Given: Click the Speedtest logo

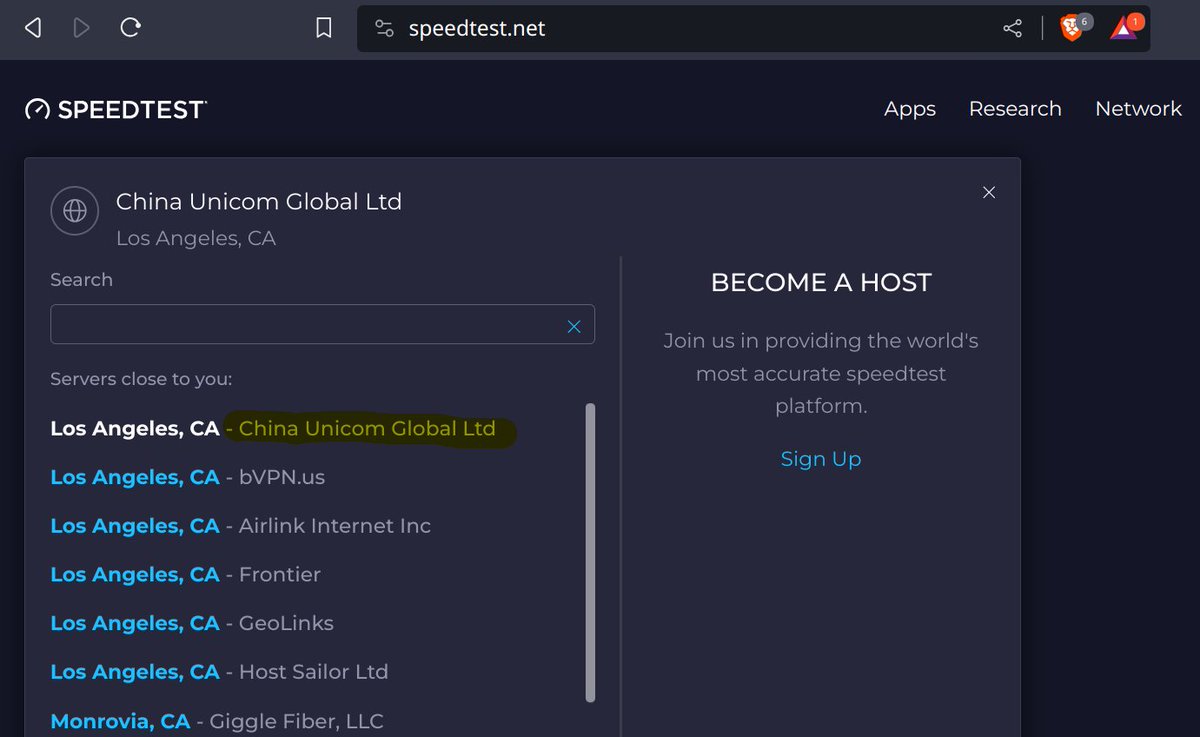Looking at the screenshot, I should tap(116, 110).
